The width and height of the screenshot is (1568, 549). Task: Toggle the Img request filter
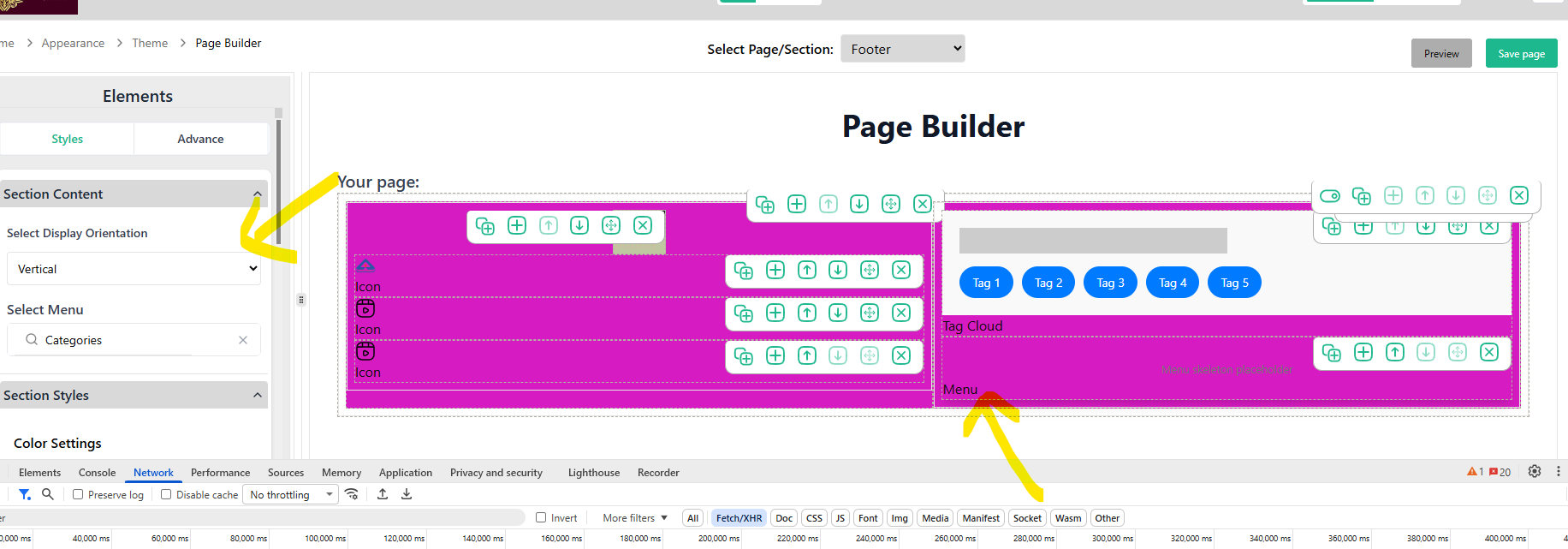coord(900,518)
